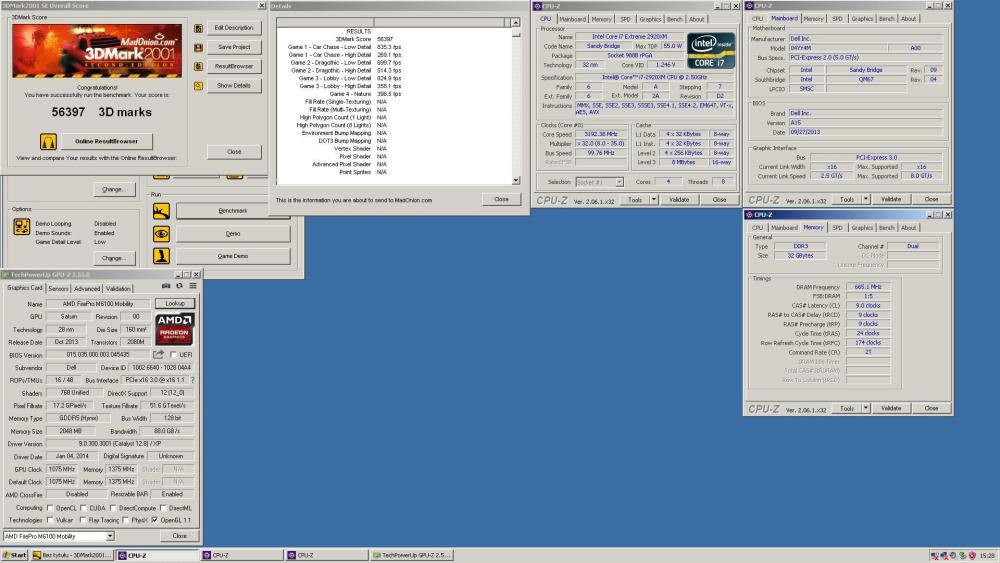Click the Demo eye icon
Viewport: 1000px width, 563px height.
[x=161, y=233]
